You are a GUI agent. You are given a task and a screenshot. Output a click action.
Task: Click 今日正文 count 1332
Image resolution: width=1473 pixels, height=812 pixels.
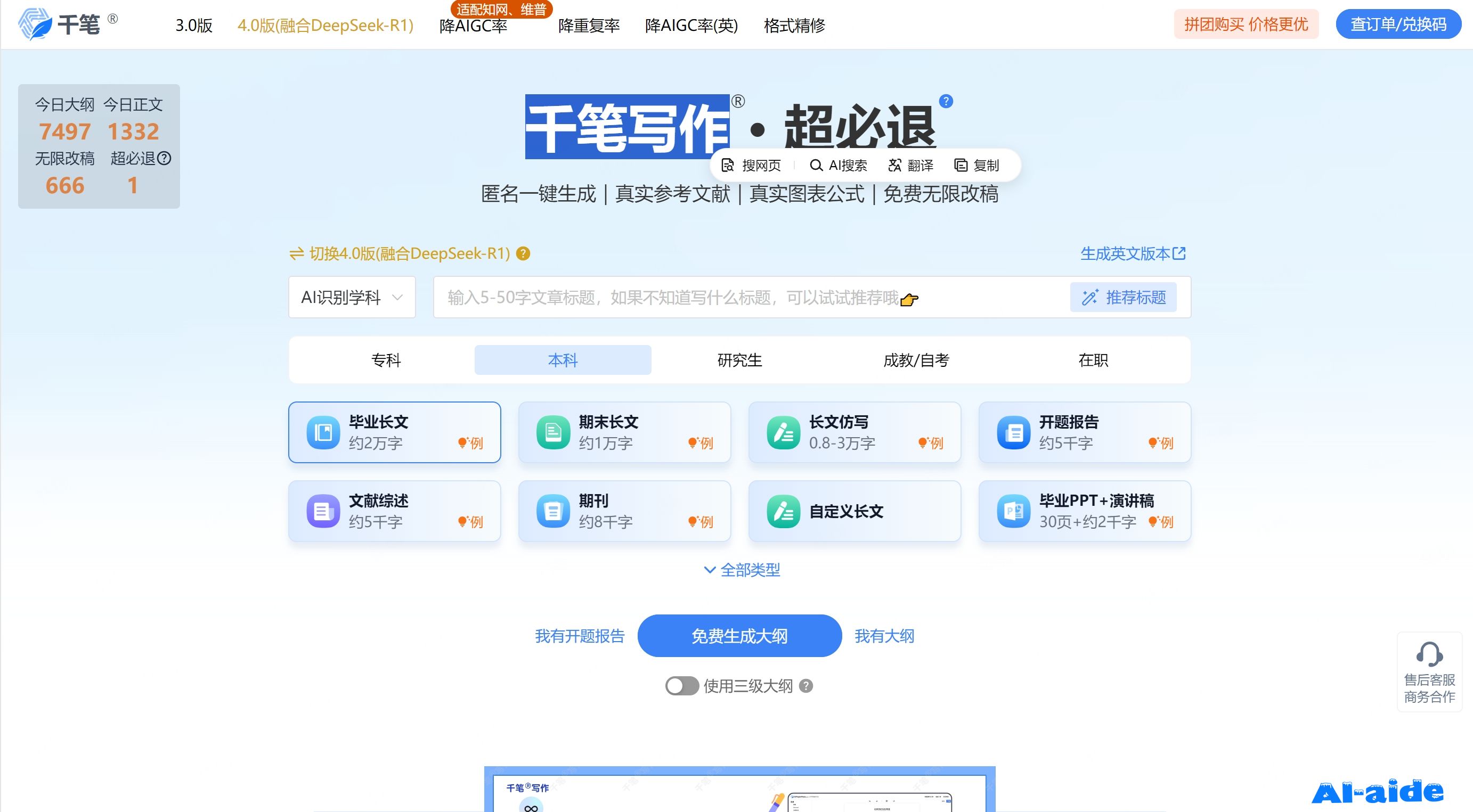pos(133,132)
